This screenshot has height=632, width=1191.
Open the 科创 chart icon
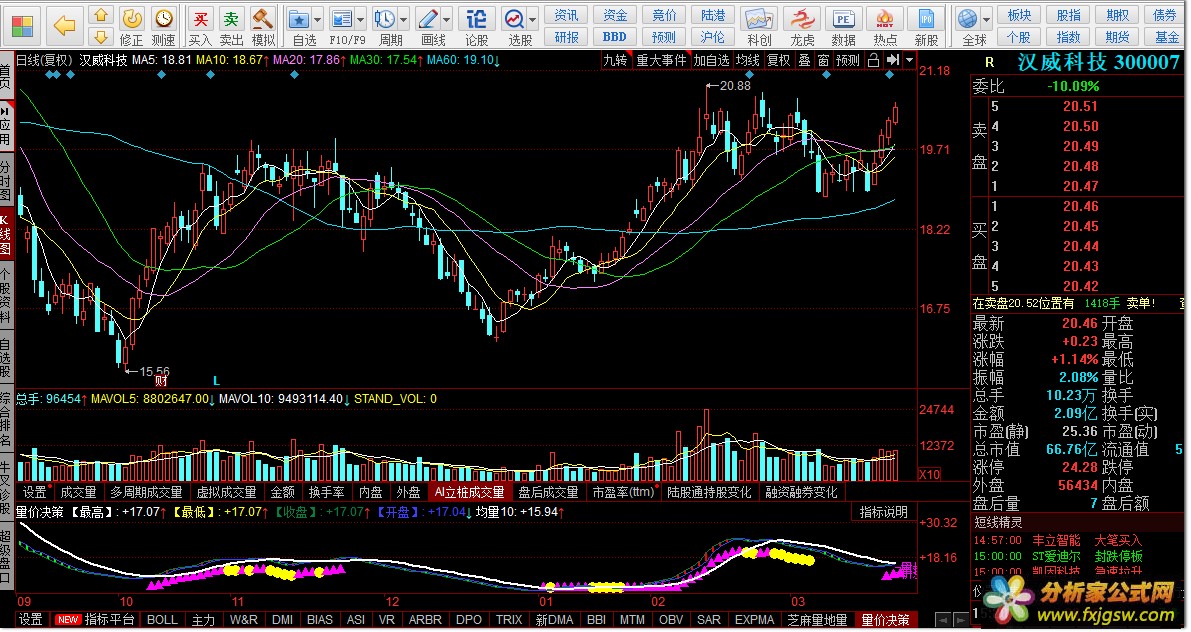pos(759,19)
